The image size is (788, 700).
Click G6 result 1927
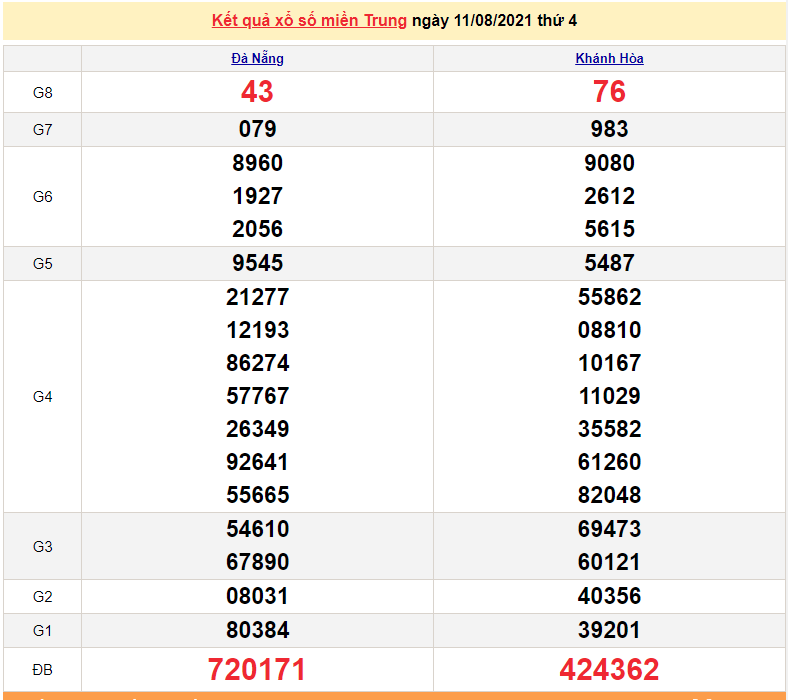[x=257, y=196]
